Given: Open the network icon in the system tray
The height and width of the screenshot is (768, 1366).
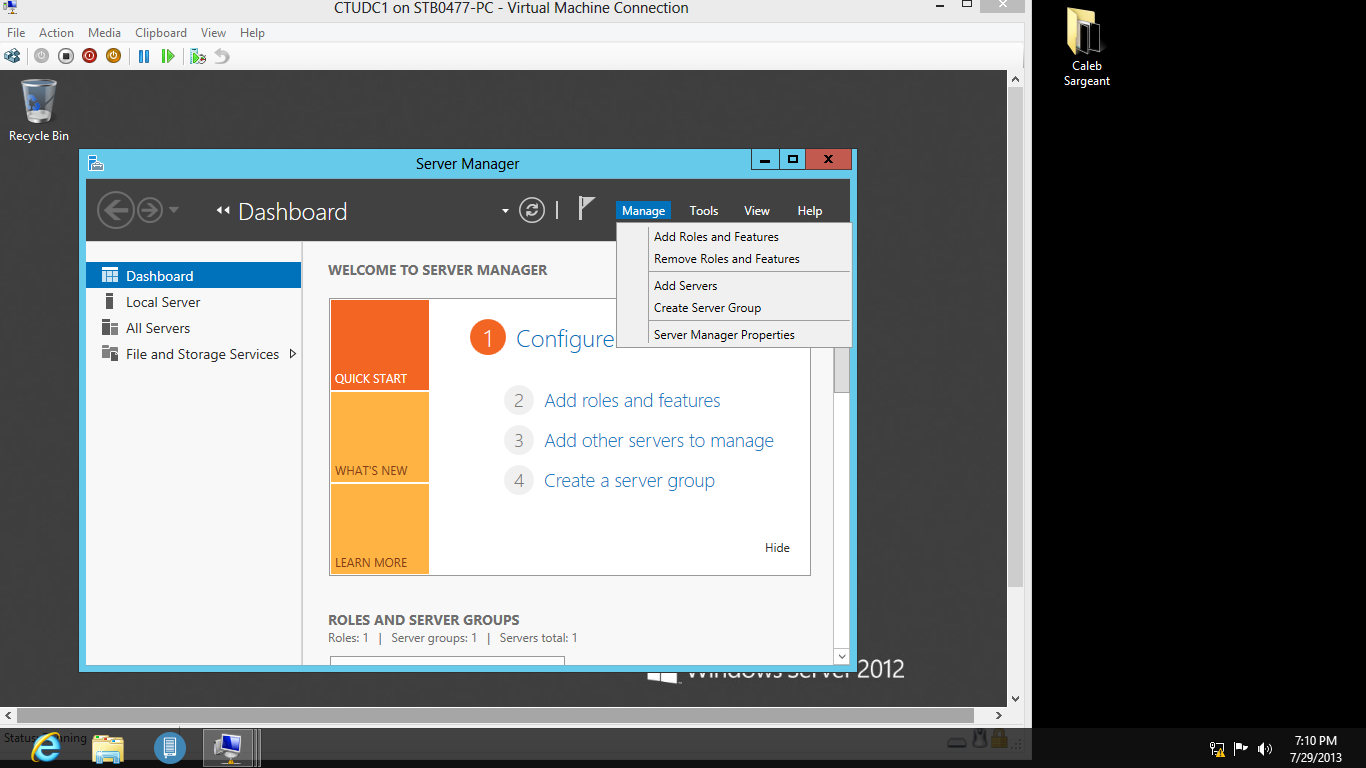Looking at the screenshot, I should (1217, 748).
